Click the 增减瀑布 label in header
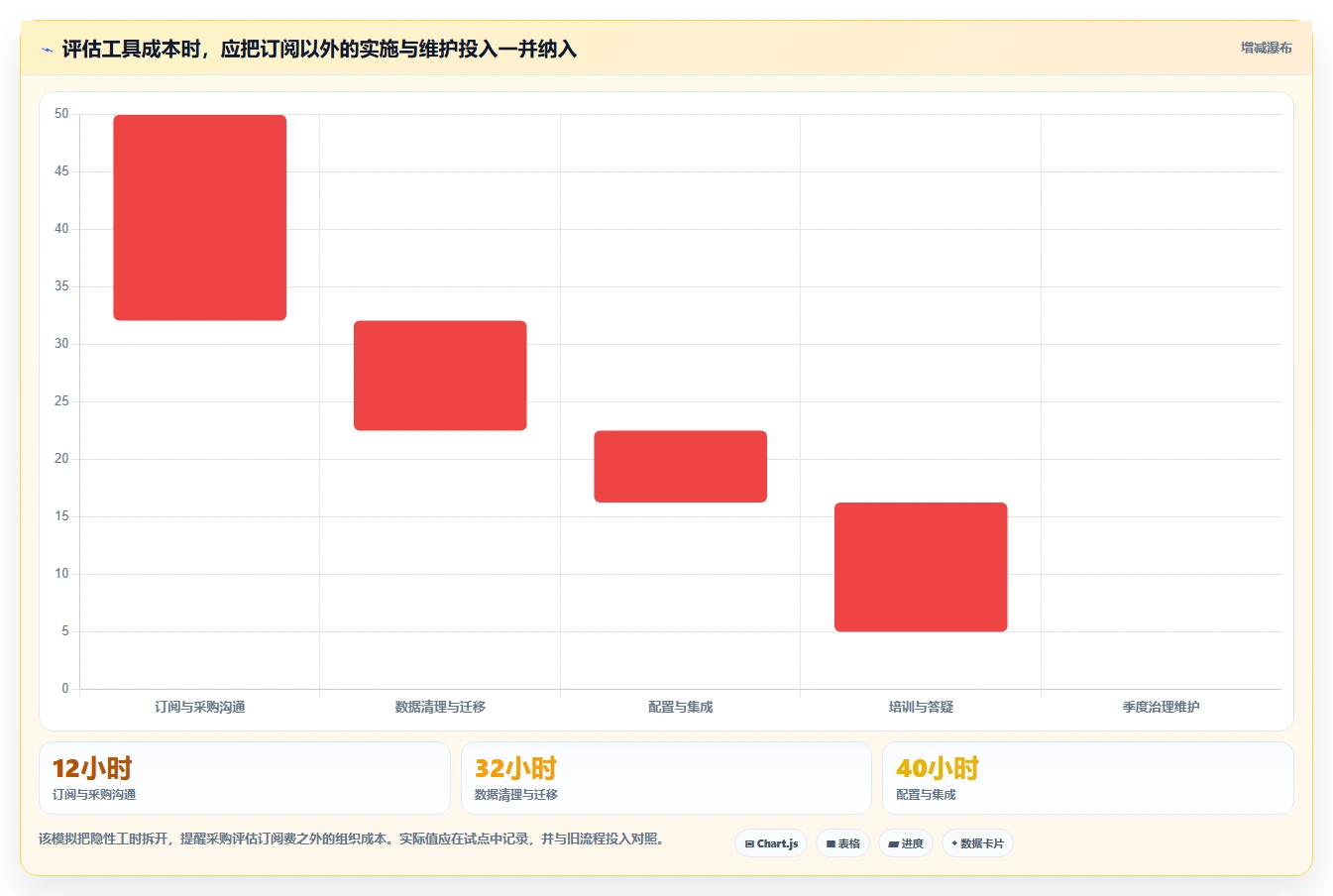Viewport: 1333px width, 896px height. click(x=1266, y=48)
